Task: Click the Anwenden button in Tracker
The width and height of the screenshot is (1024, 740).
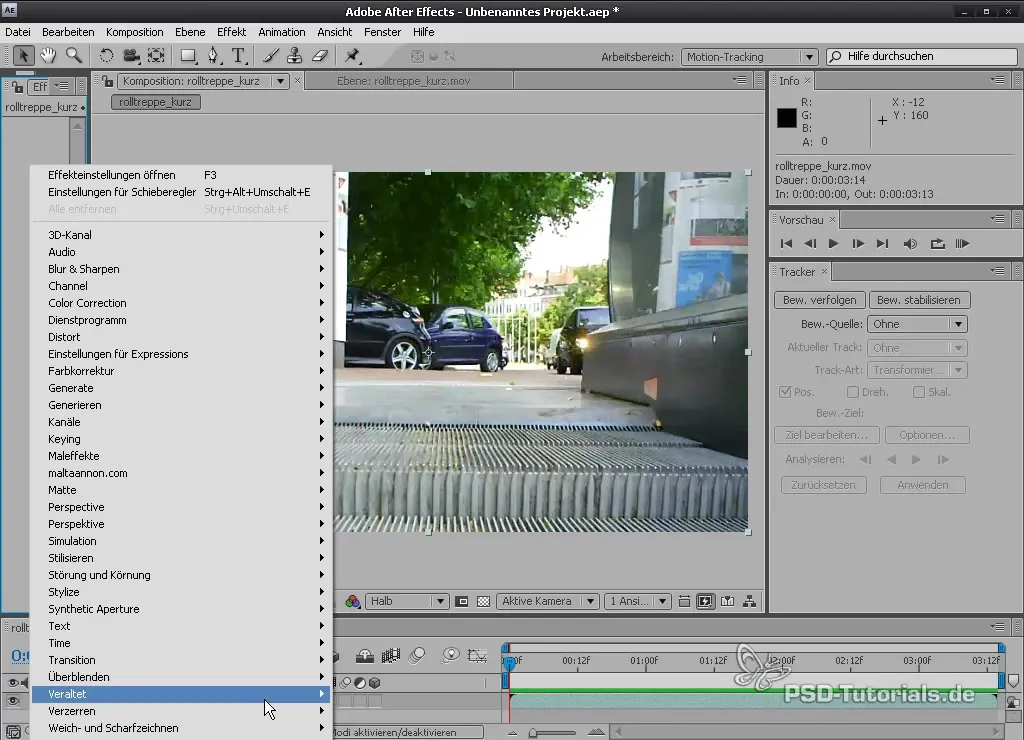Action: coord(923,485)
